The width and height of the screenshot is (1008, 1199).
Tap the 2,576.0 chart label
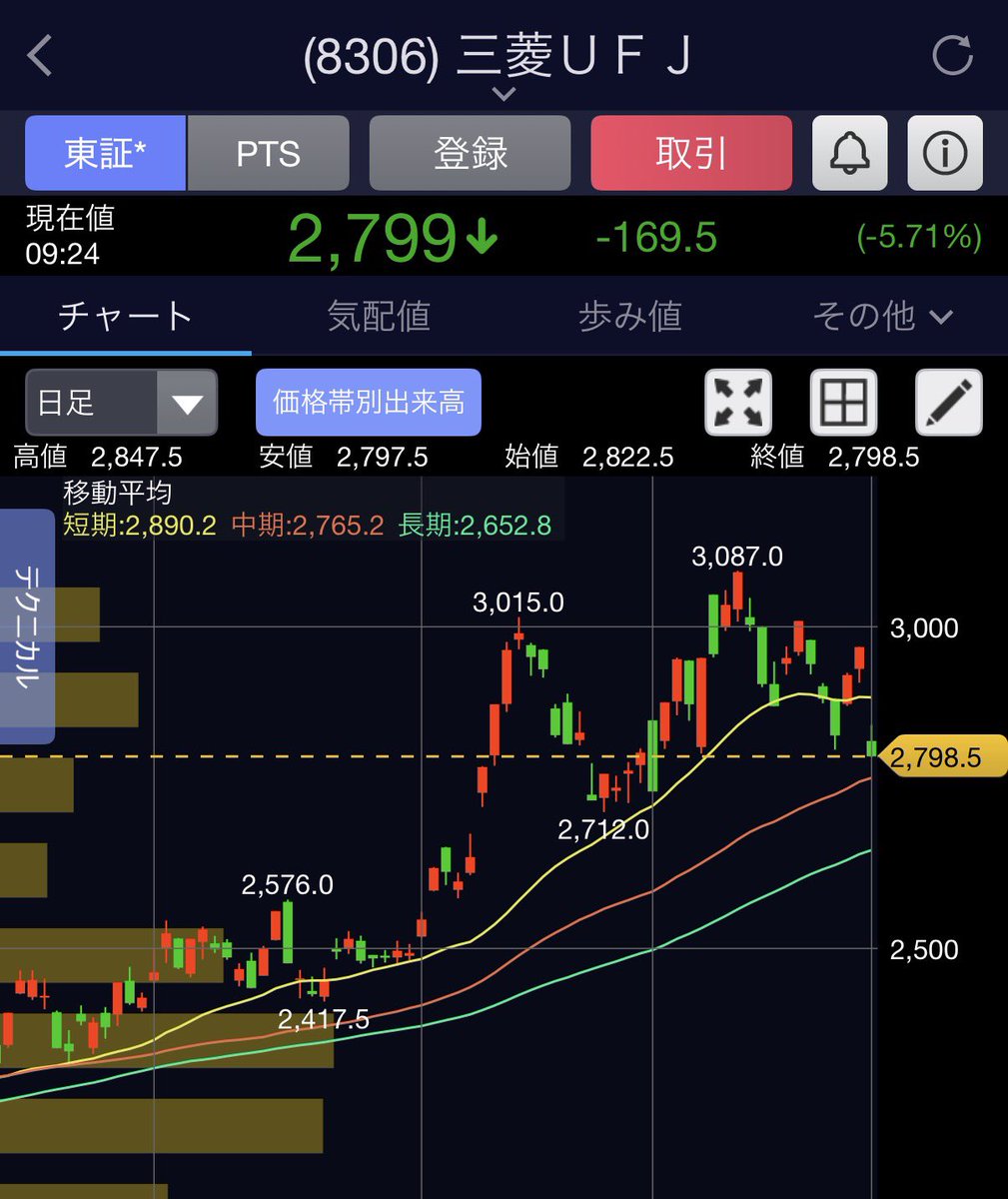tap(288, 885)
